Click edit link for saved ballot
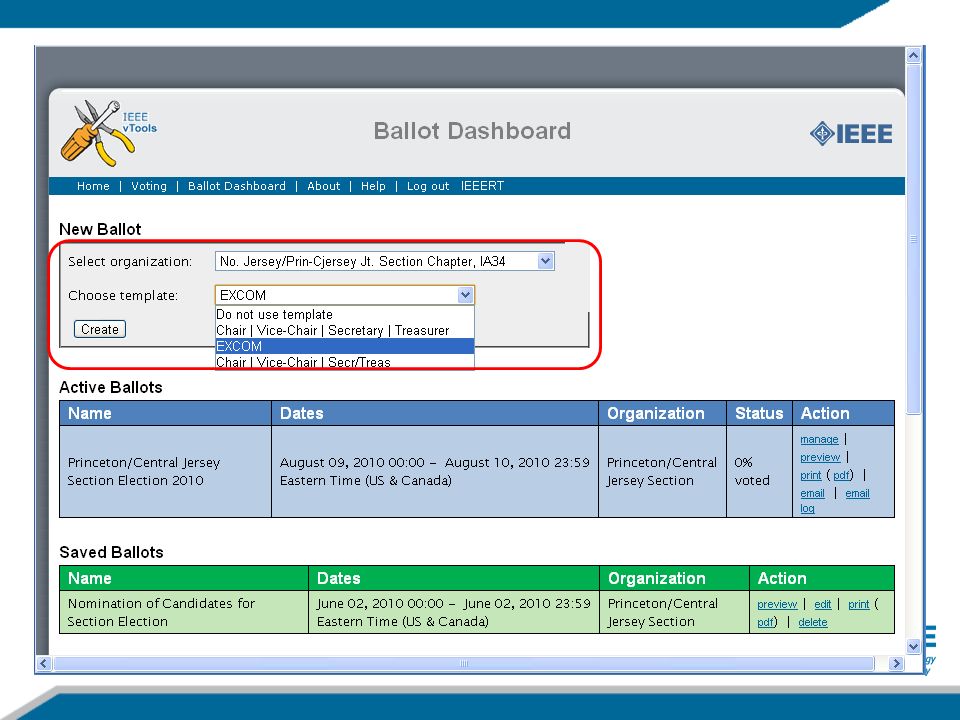Screen dimensions: 960x720 (x=822, y=605)
